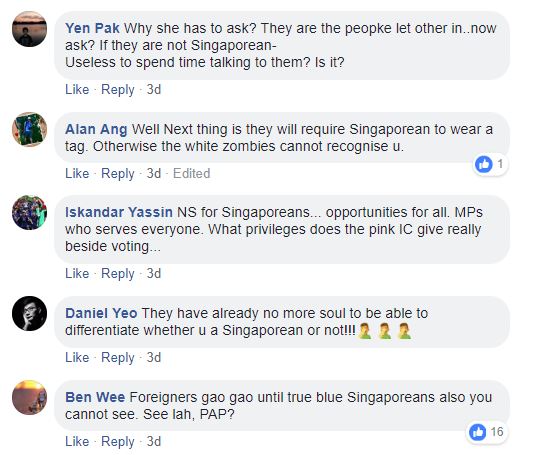
Task: View like reaction on Alan Ang's comment
Action: 491,164
